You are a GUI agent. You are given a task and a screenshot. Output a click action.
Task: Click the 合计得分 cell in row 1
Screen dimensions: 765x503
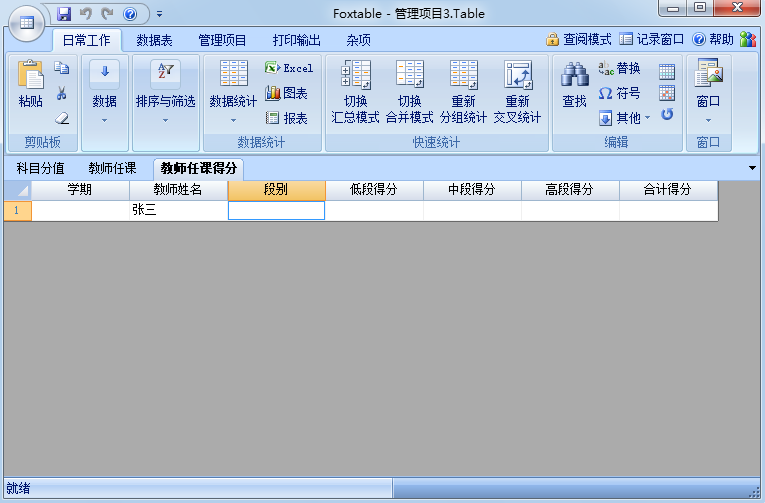click(x=668, y=210)
